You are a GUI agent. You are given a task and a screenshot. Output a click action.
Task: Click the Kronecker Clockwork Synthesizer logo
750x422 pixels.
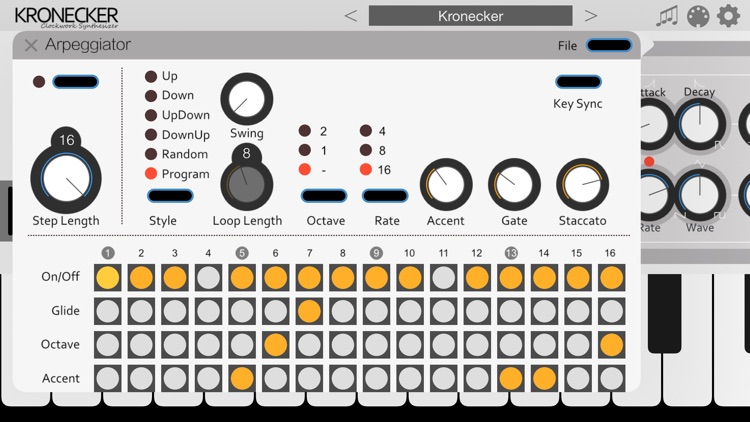pos(66,18)
